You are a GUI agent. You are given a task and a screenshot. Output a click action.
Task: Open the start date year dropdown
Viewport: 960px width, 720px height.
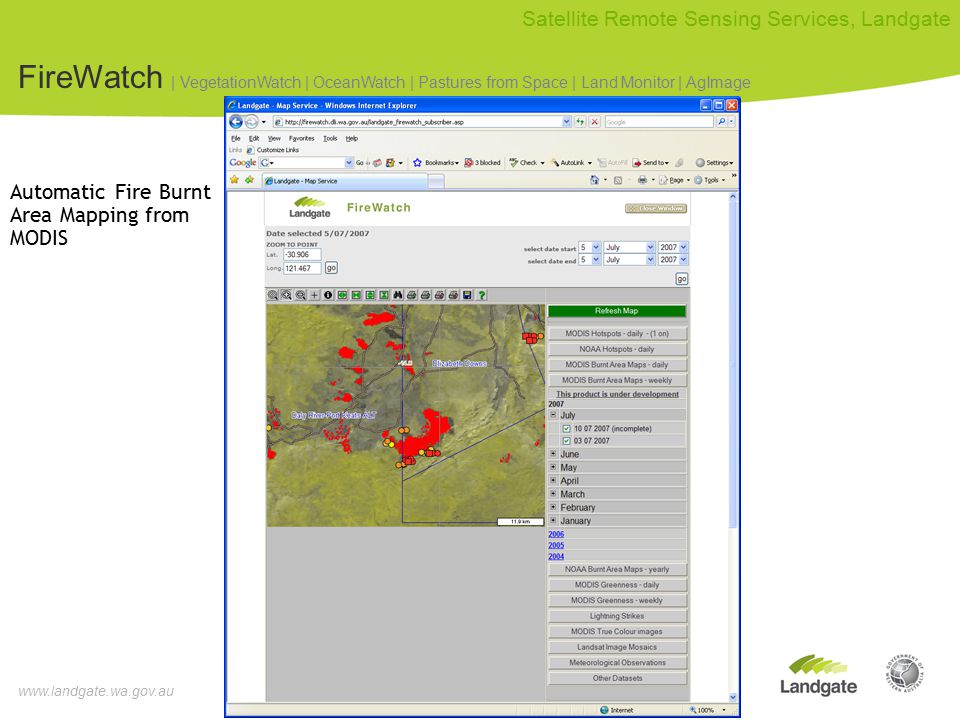click(673, 247)
